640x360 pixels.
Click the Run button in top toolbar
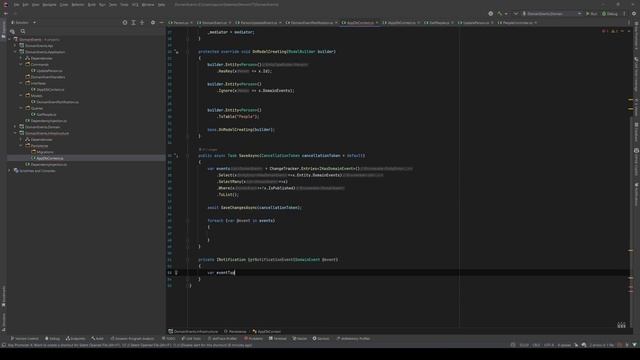click(x=591, y=13)
